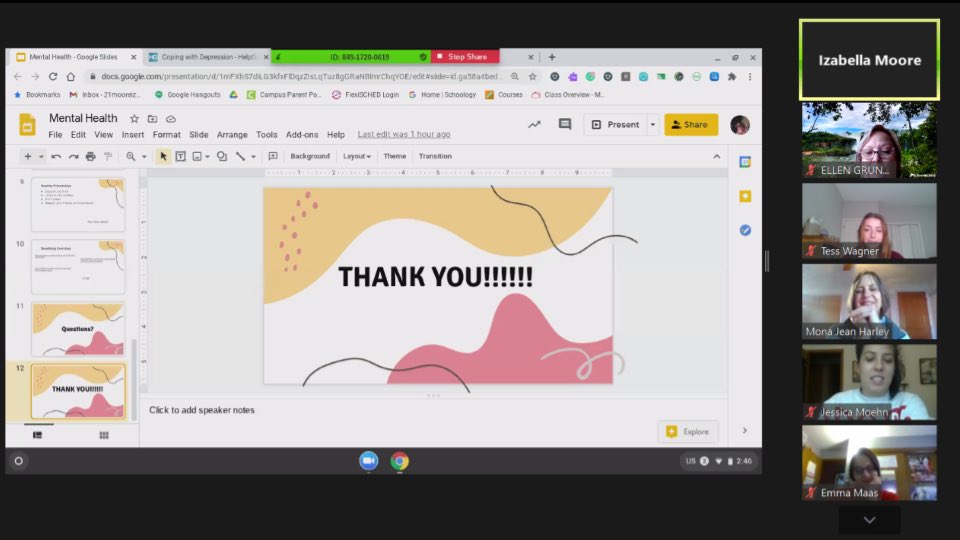
Task: Choose the select cursor tool
Action: click(163, 156)
